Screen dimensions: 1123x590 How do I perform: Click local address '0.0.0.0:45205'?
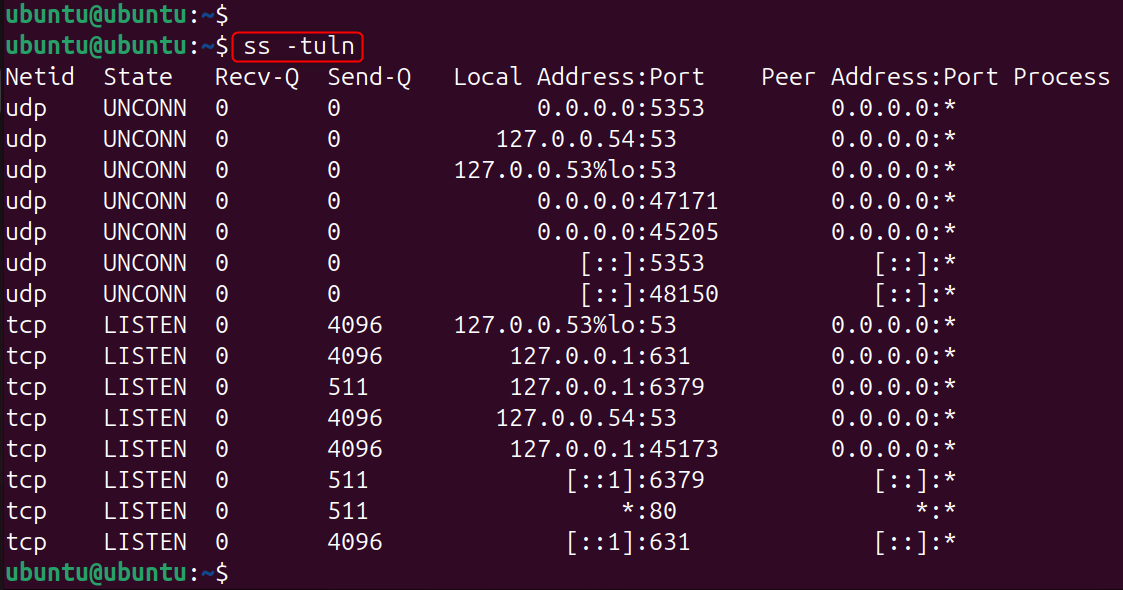628,232
